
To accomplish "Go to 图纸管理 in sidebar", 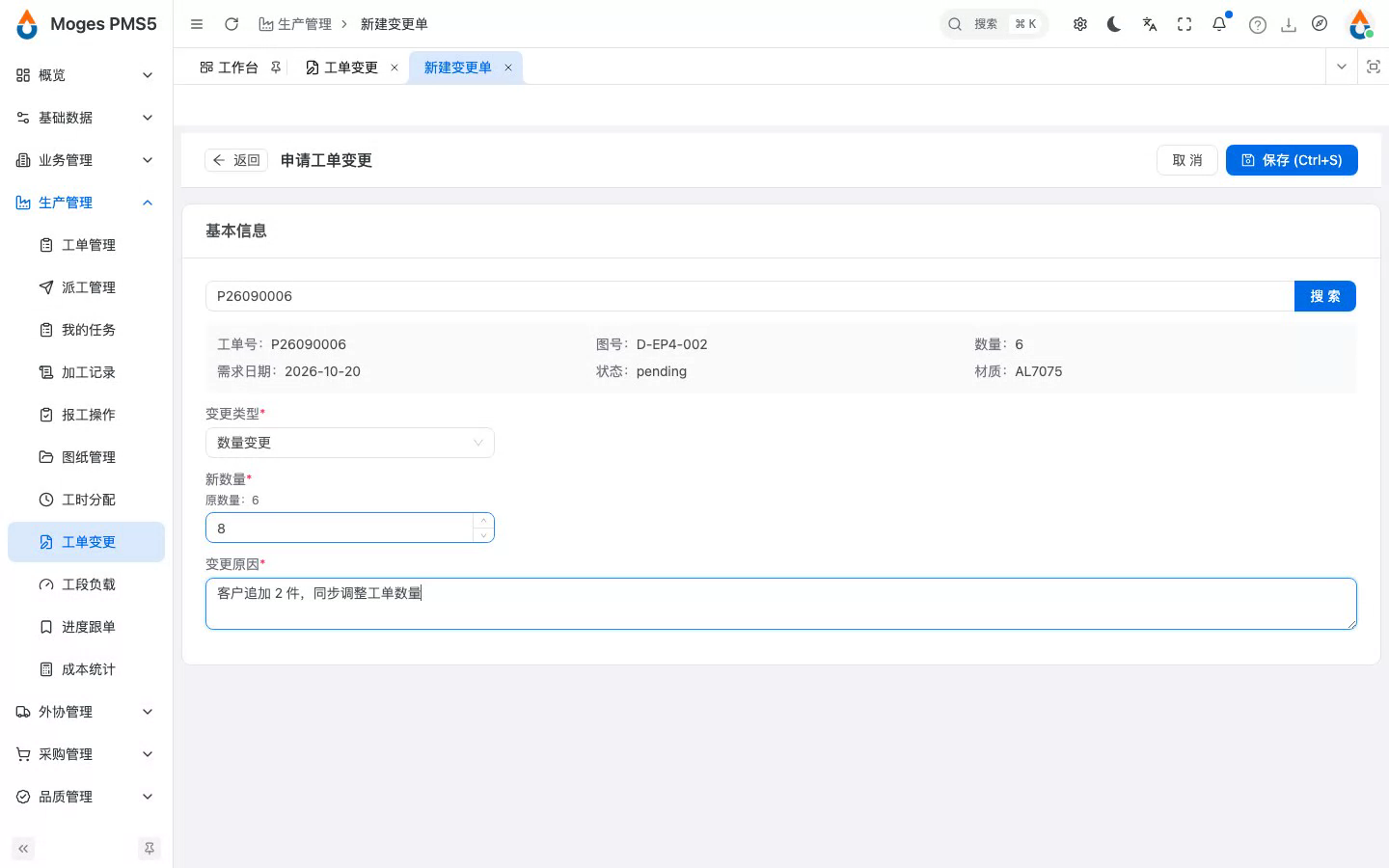I will (86, 457).
